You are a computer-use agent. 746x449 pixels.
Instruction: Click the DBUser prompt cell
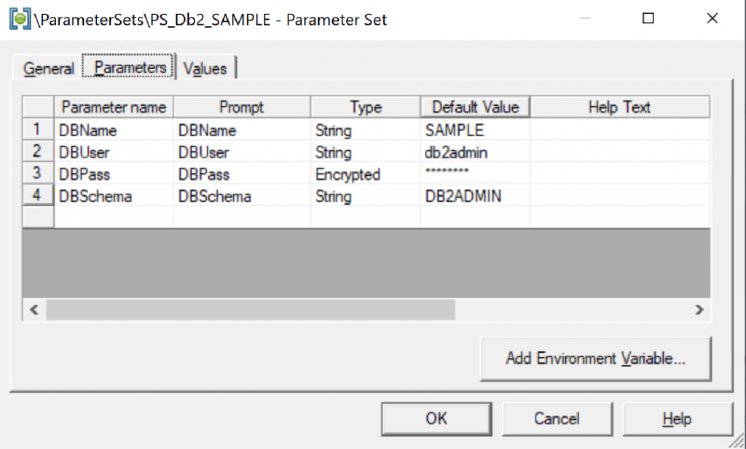point(242,151)
